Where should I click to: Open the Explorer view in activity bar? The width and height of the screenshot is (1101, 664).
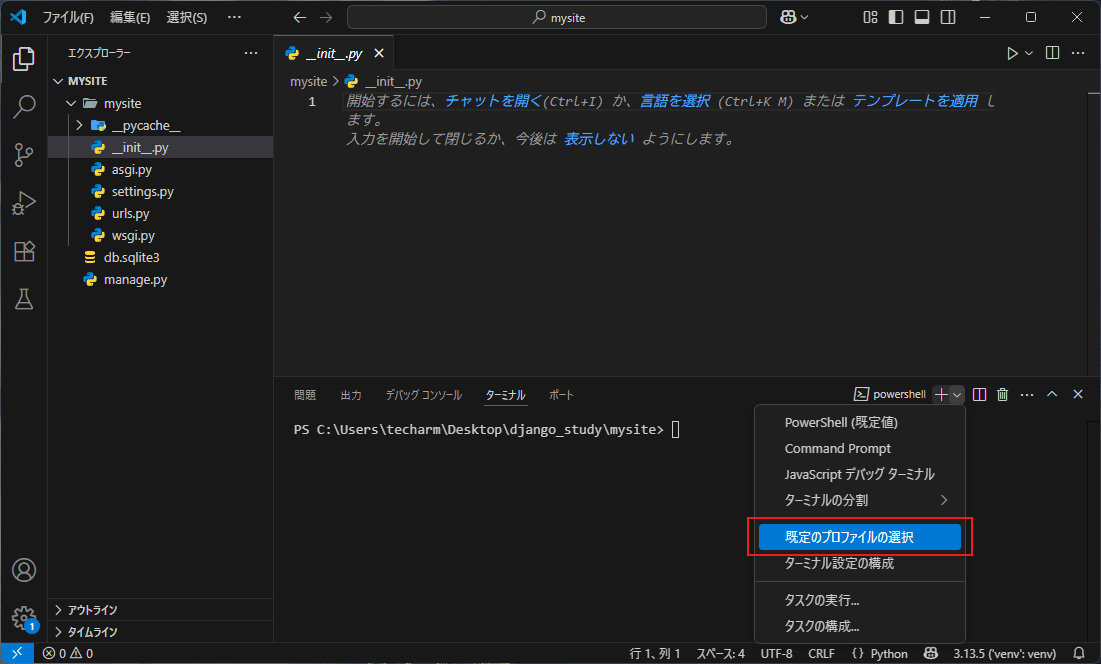24,59
